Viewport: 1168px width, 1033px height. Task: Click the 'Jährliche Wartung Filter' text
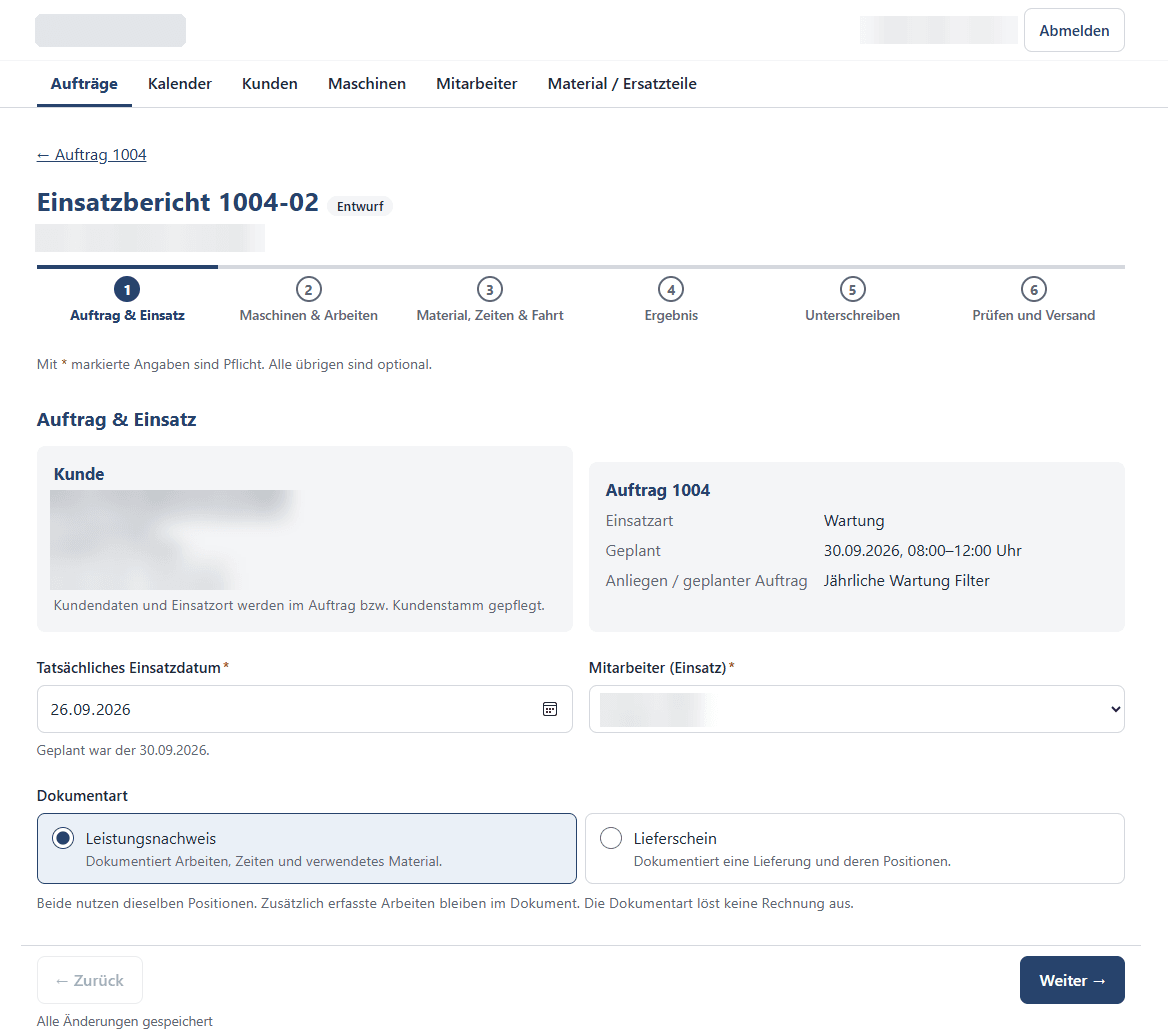907,581
